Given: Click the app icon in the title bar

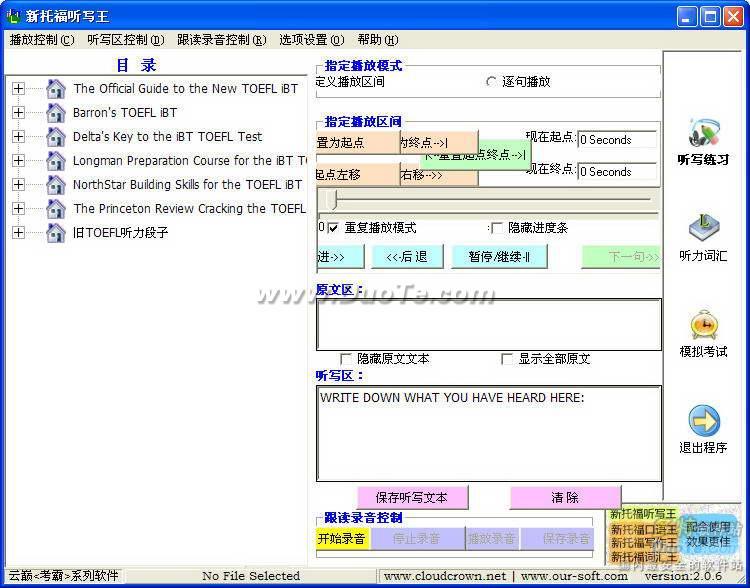Looking at the screenshot, I should tap(13, 16).
